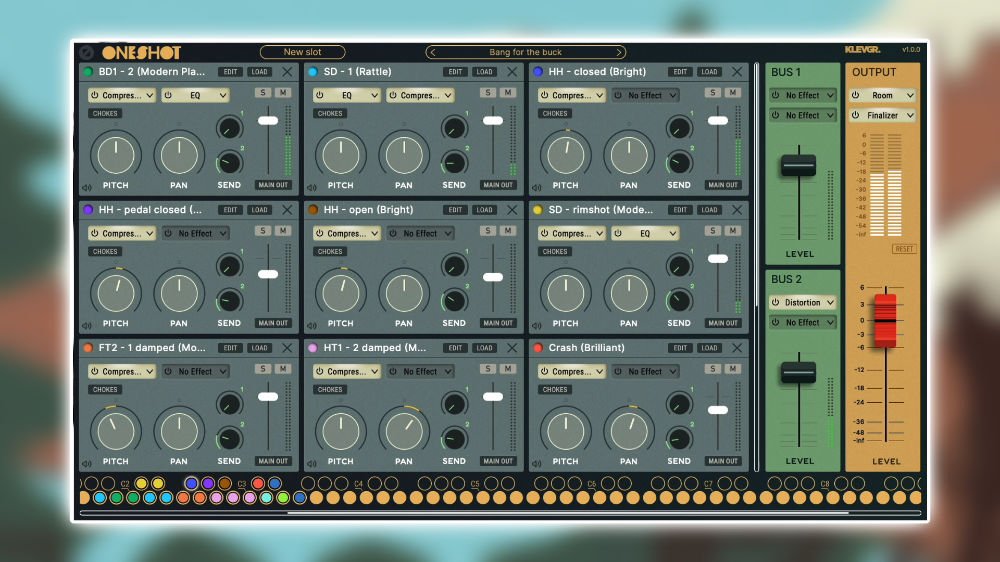Go to next preset with right arrow
1000x562 pixels.
click(618, 52)
